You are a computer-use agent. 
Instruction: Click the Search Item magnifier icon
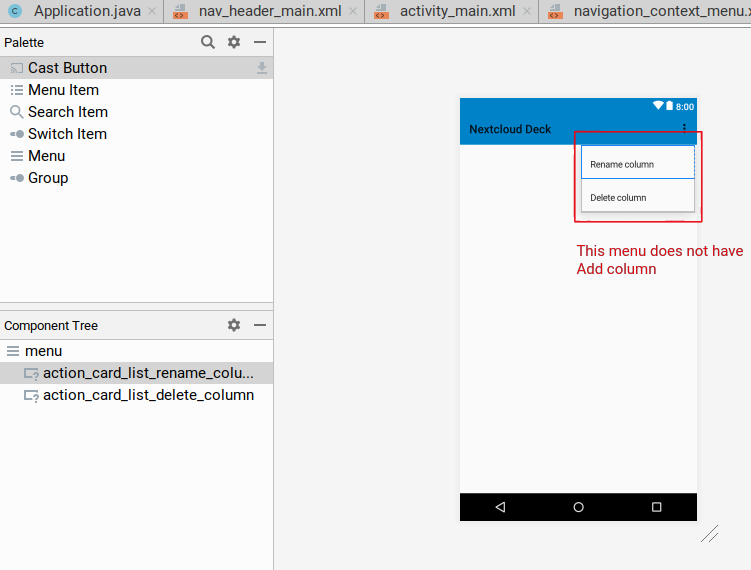17,112
